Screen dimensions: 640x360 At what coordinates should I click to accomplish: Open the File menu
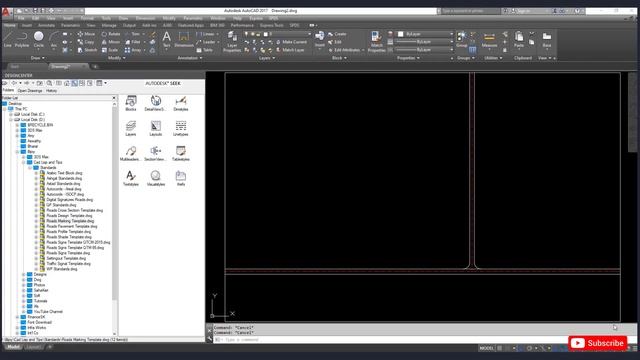[21, 18]
